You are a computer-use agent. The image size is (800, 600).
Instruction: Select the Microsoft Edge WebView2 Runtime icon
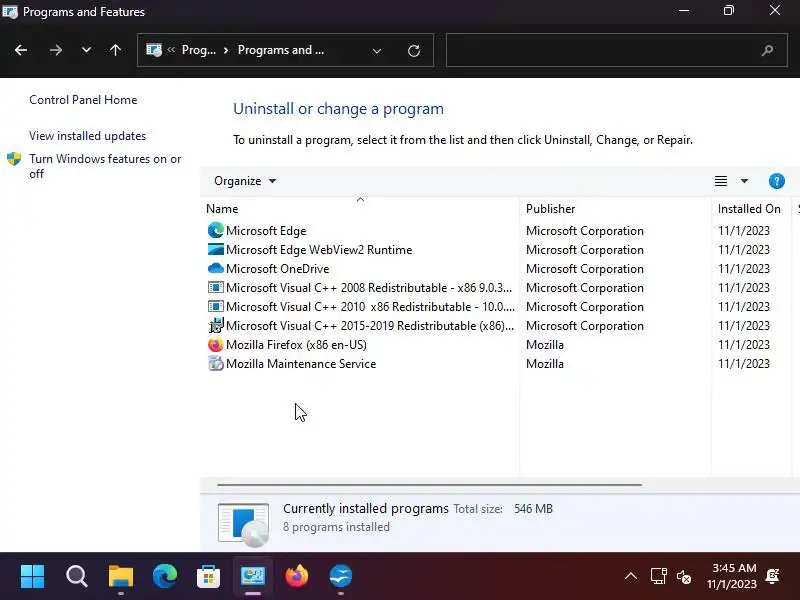[216, 249]
